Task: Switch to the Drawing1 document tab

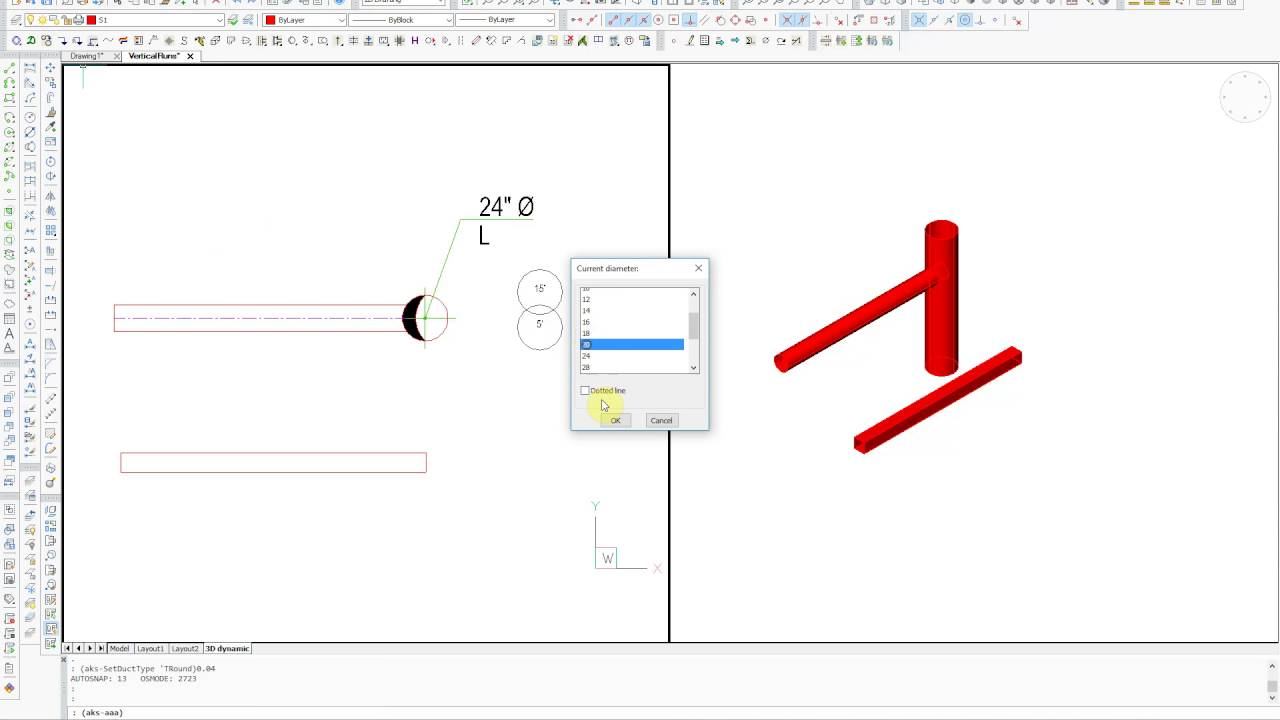Action: (x=86, y=56)
